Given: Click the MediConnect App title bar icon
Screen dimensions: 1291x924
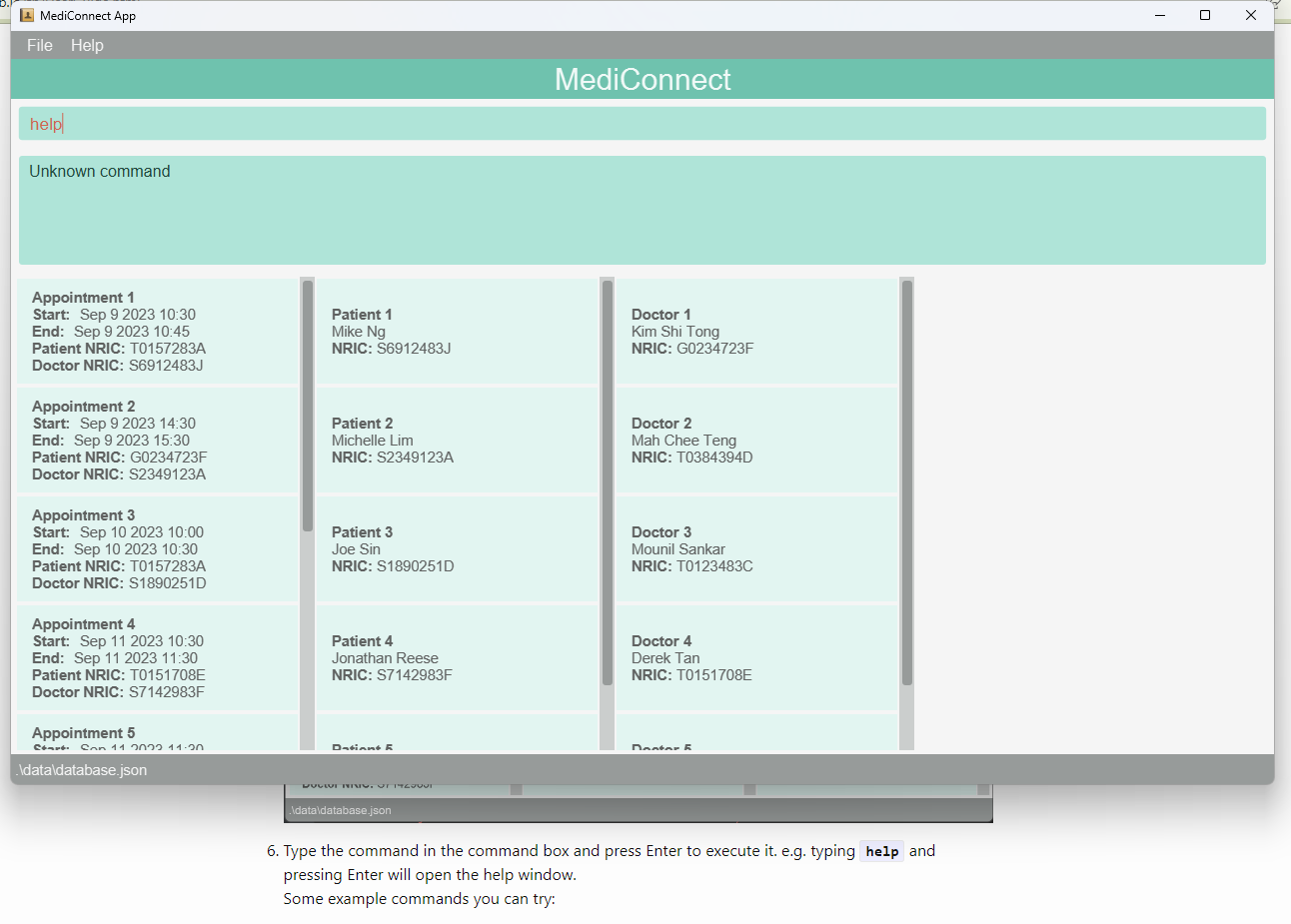Looking at the screenshot, I should 27,15.
